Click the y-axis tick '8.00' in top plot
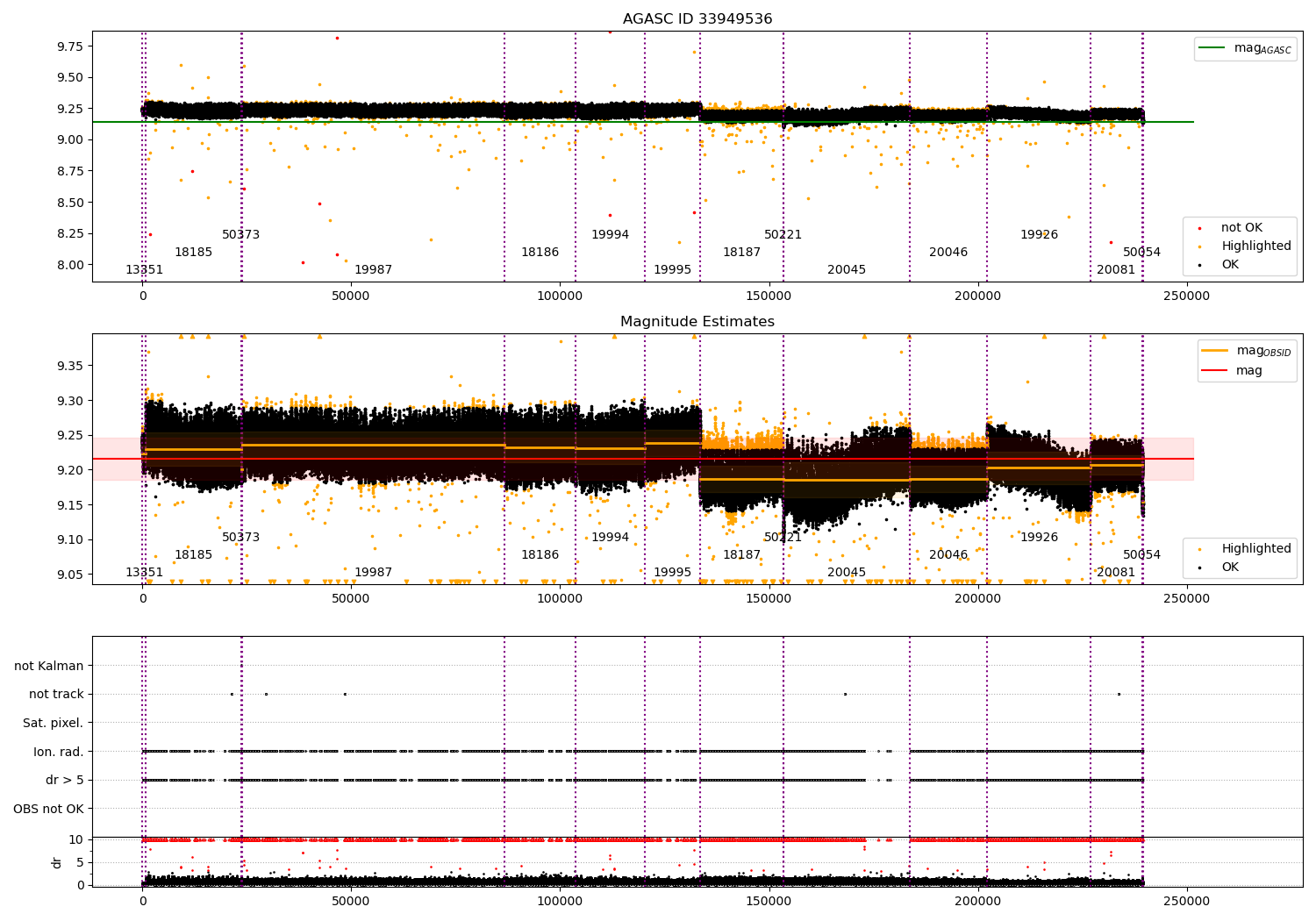The image size is (1316, 921). (x=68, y=265)
